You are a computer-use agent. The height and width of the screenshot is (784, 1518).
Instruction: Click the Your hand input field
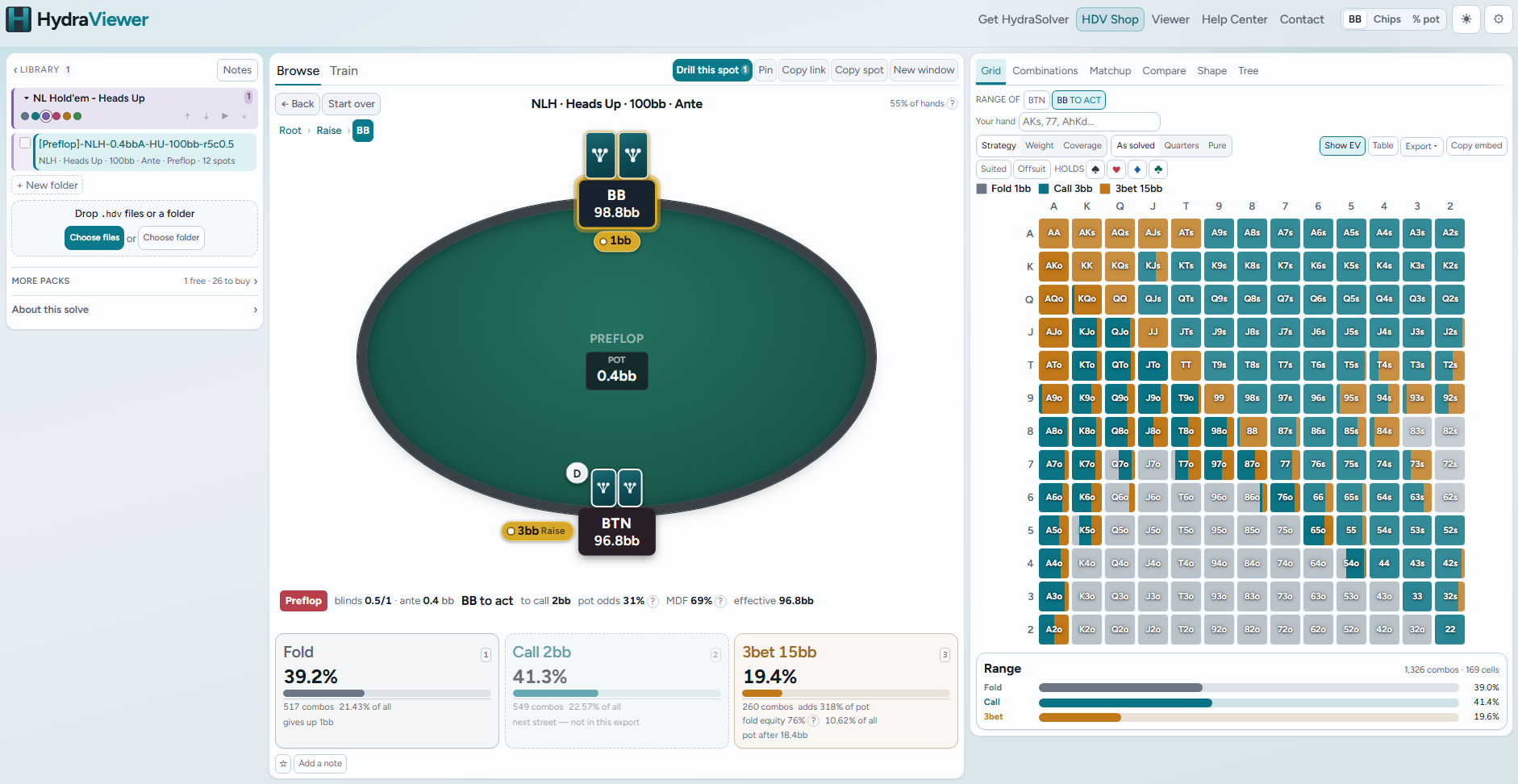[1089, 122]
